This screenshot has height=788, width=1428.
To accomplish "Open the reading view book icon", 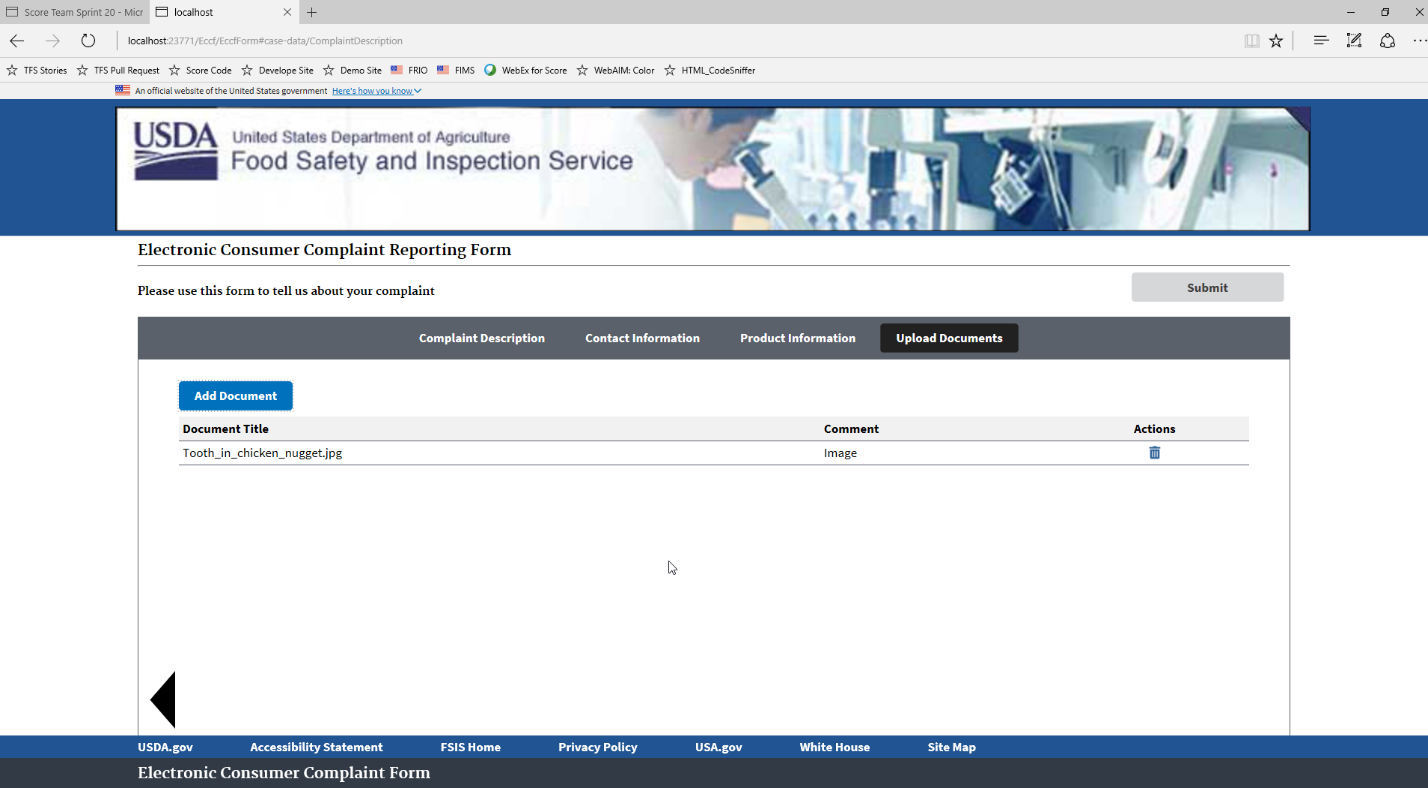I will point(1251,41).
